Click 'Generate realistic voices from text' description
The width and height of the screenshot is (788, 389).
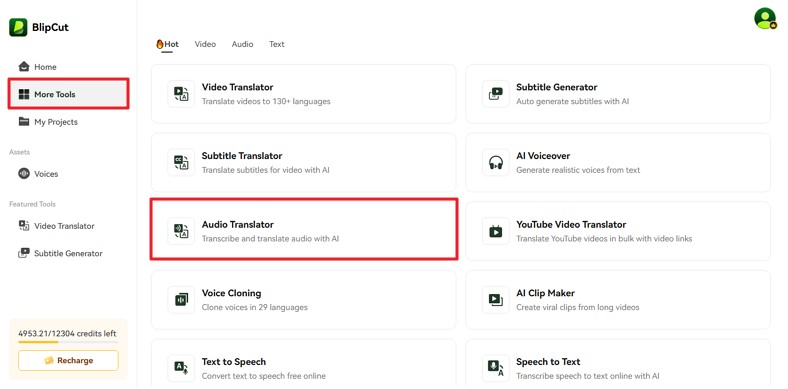578,170
